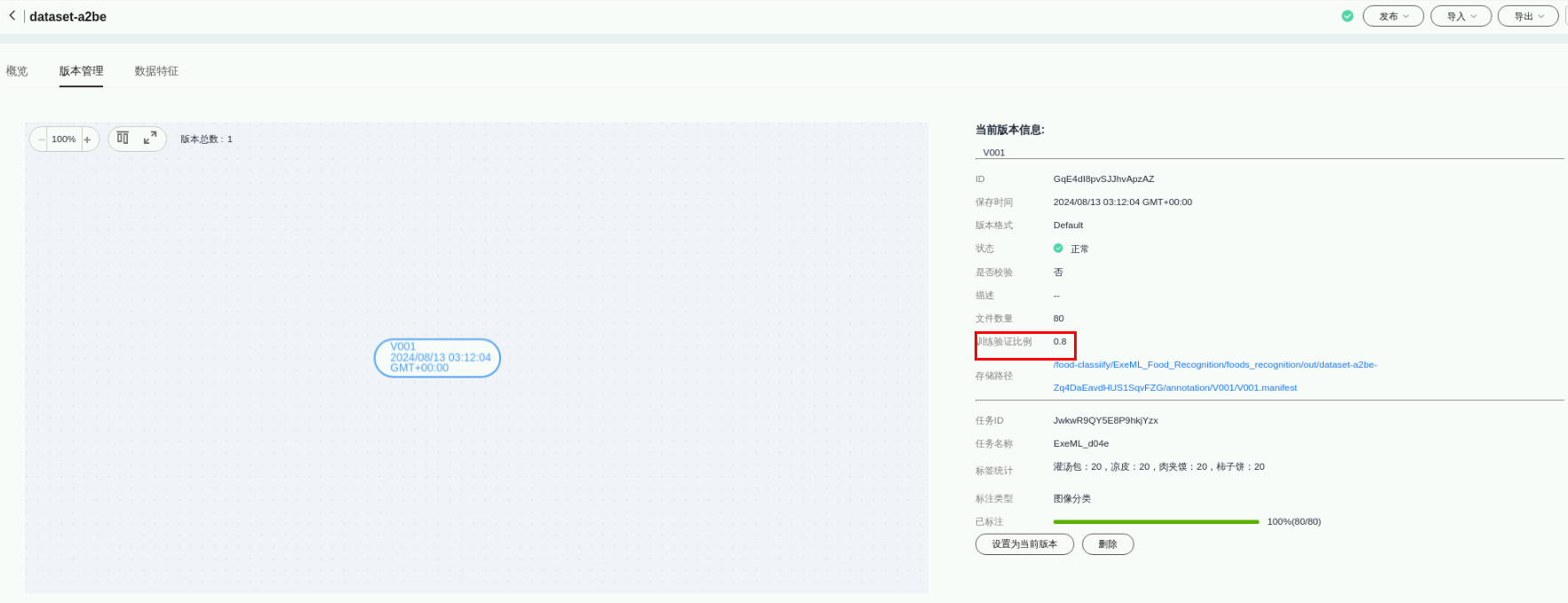Click the align top layout icon

pyautogui.click(x=123, y=138)
